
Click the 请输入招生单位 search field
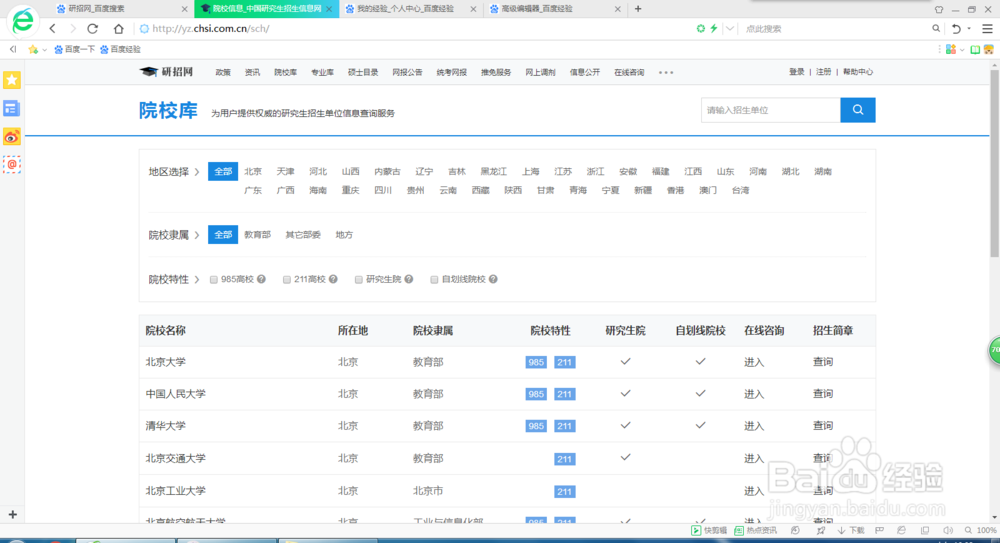point(770,110)
